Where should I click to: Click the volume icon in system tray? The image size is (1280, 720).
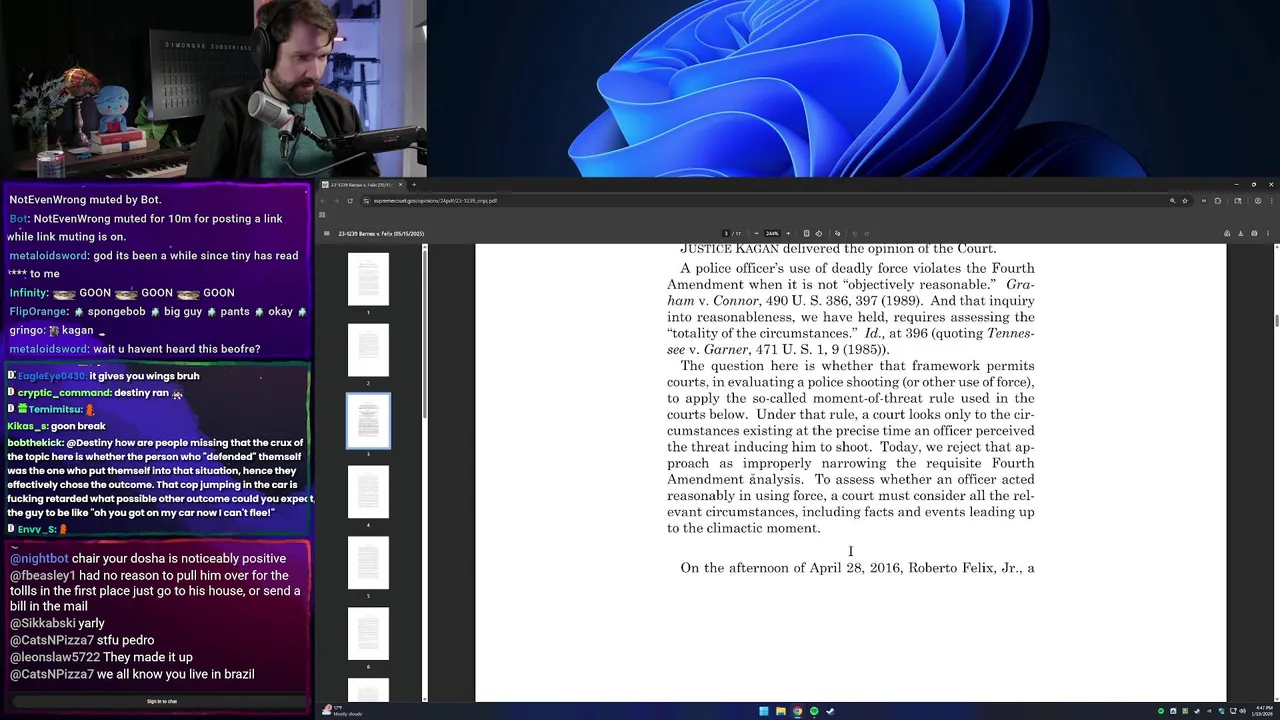pos(1242,711)
